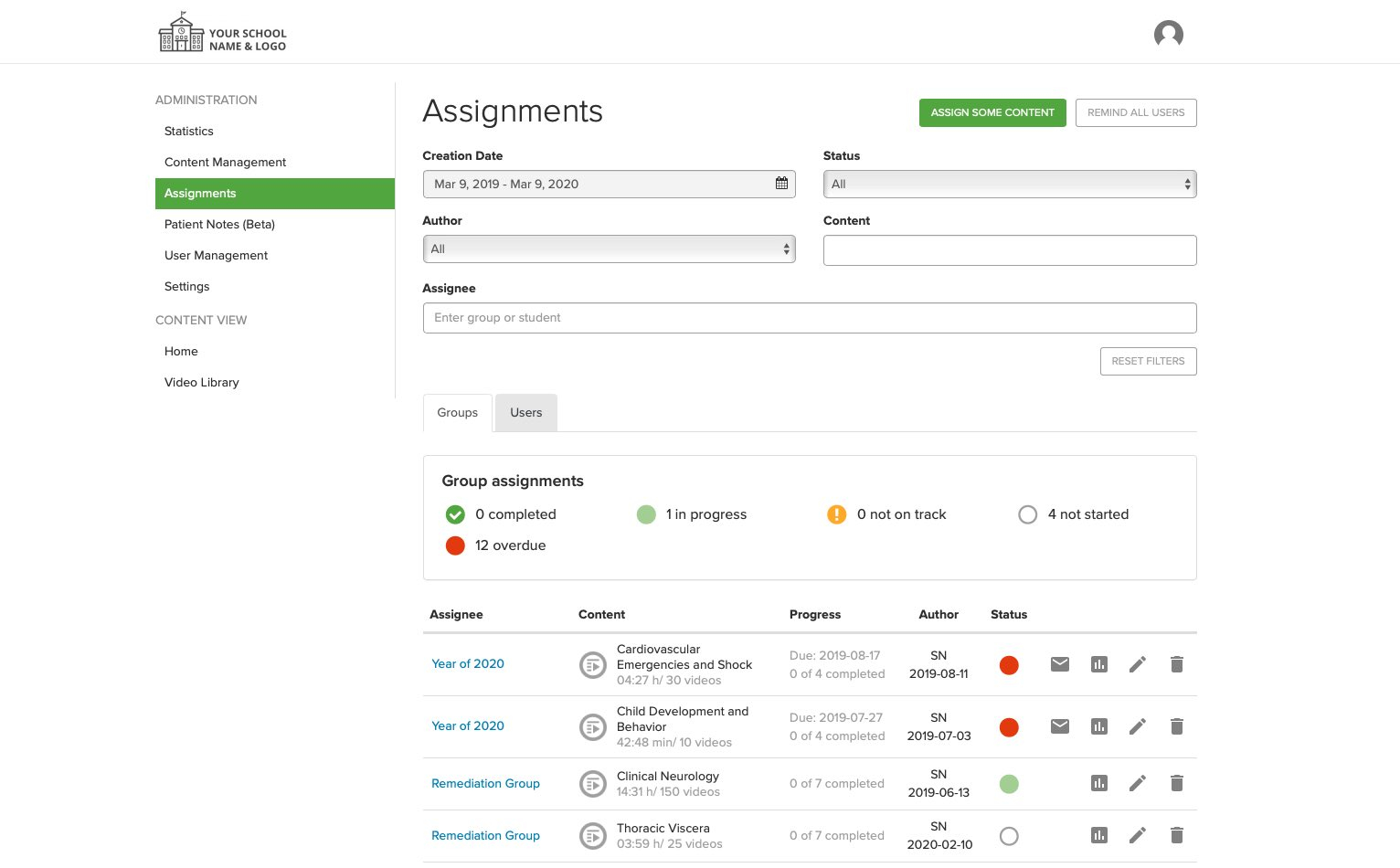Screen dimensions: 1400x868
Task: View statistics for Cardiovascular Emergencies and Shock
Action: click(1099, 664)
